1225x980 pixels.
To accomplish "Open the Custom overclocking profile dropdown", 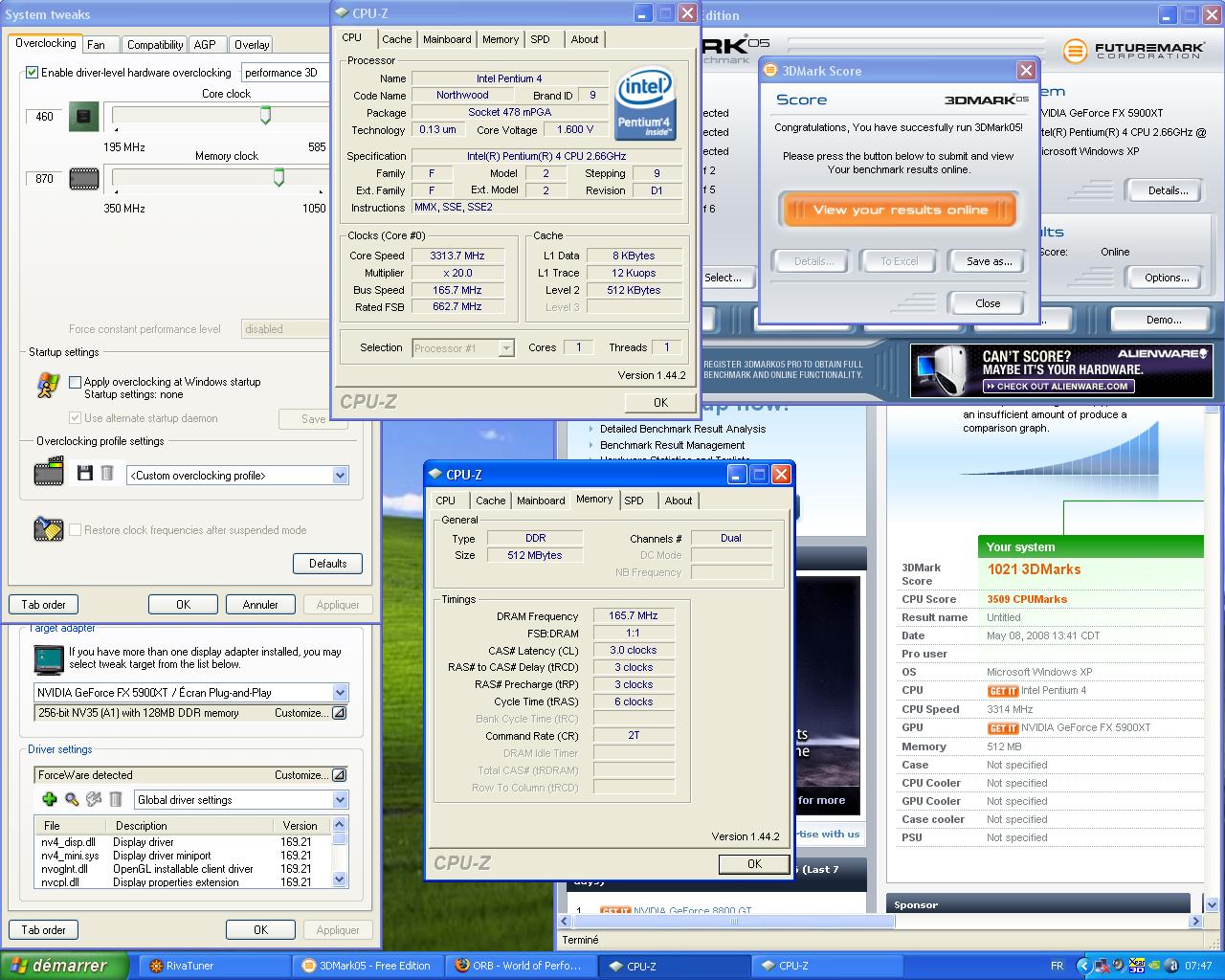I will point(237,476).
